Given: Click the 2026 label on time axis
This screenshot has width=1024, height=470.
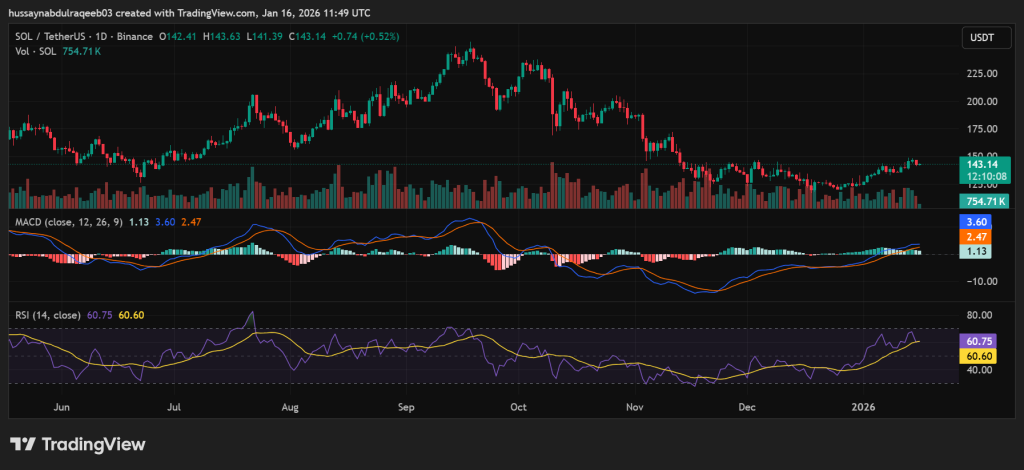Looking at the screenshot, I should pos(861,408).
